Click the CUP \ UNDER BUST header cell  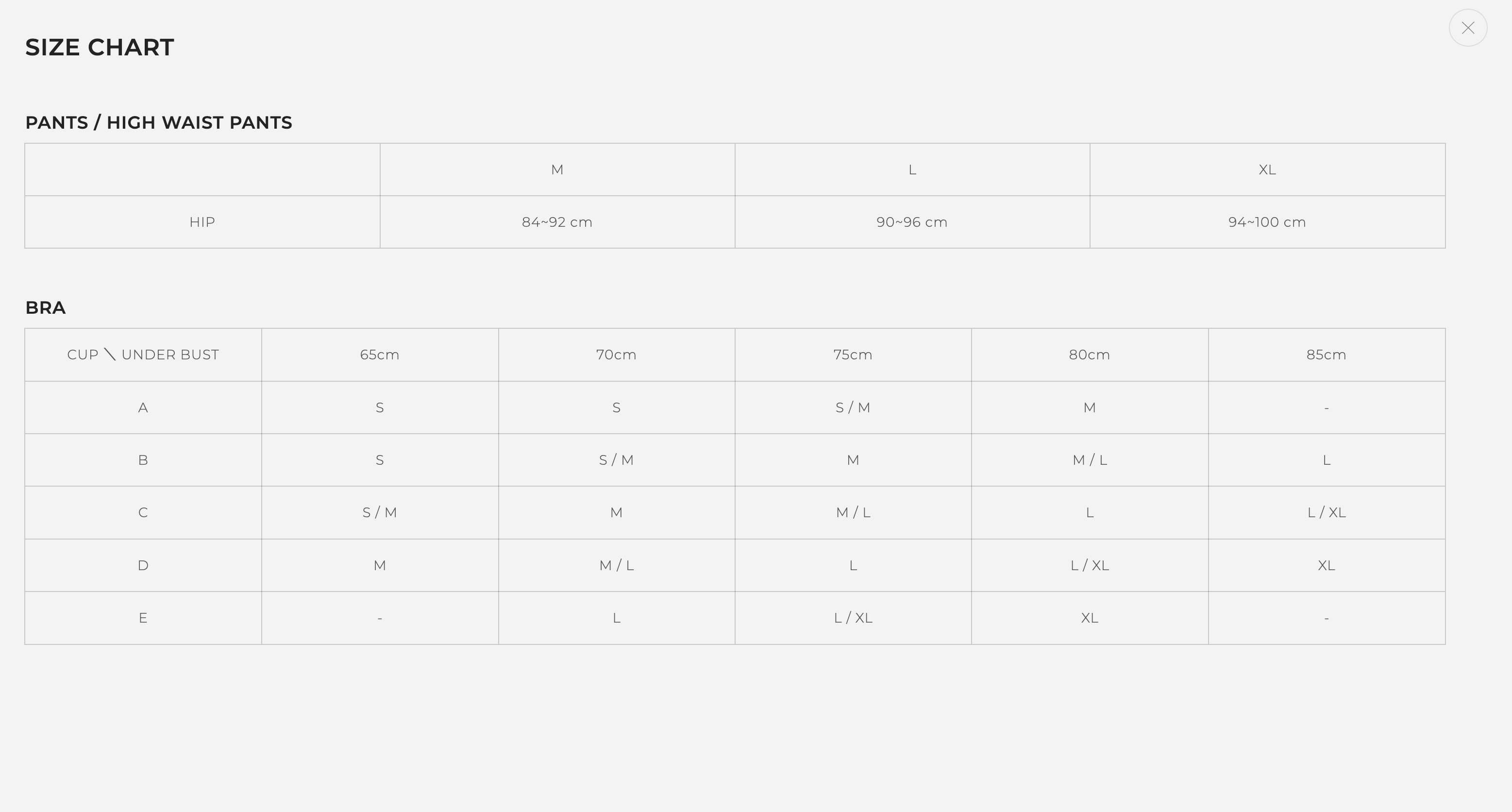click(x=143, y=355)
